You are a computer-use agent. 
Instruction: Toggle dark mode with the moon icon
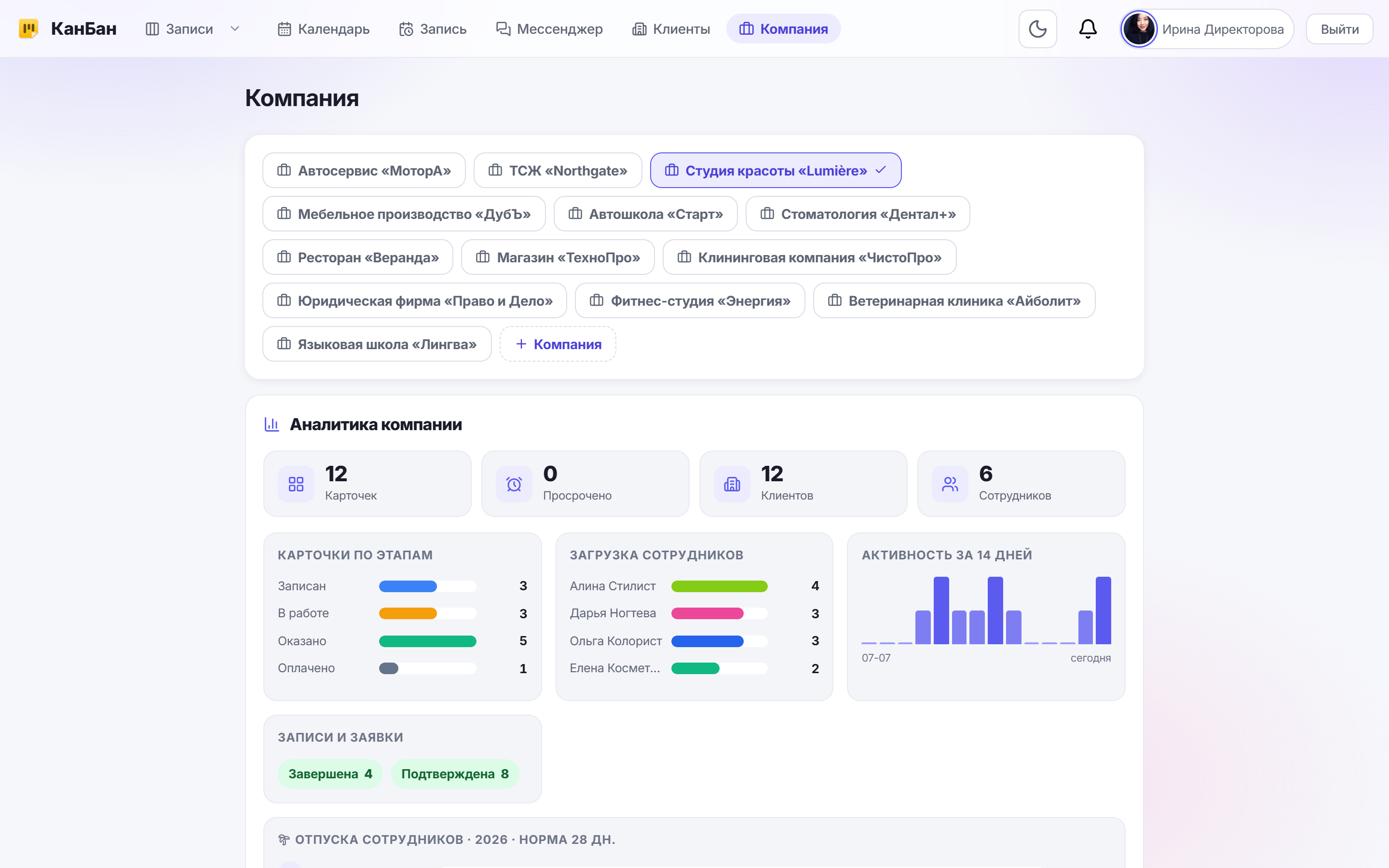(1037, 29)
